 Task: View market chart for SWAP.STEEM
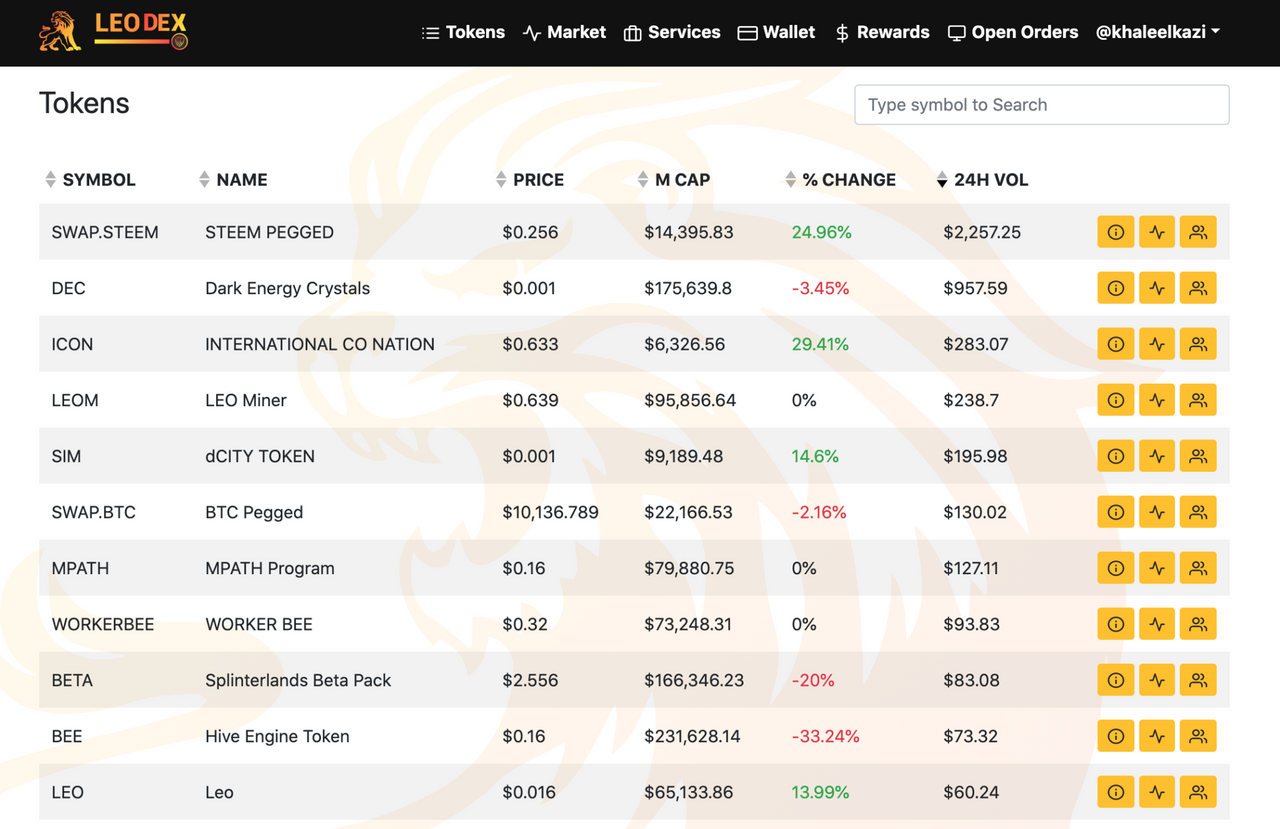1157,232
